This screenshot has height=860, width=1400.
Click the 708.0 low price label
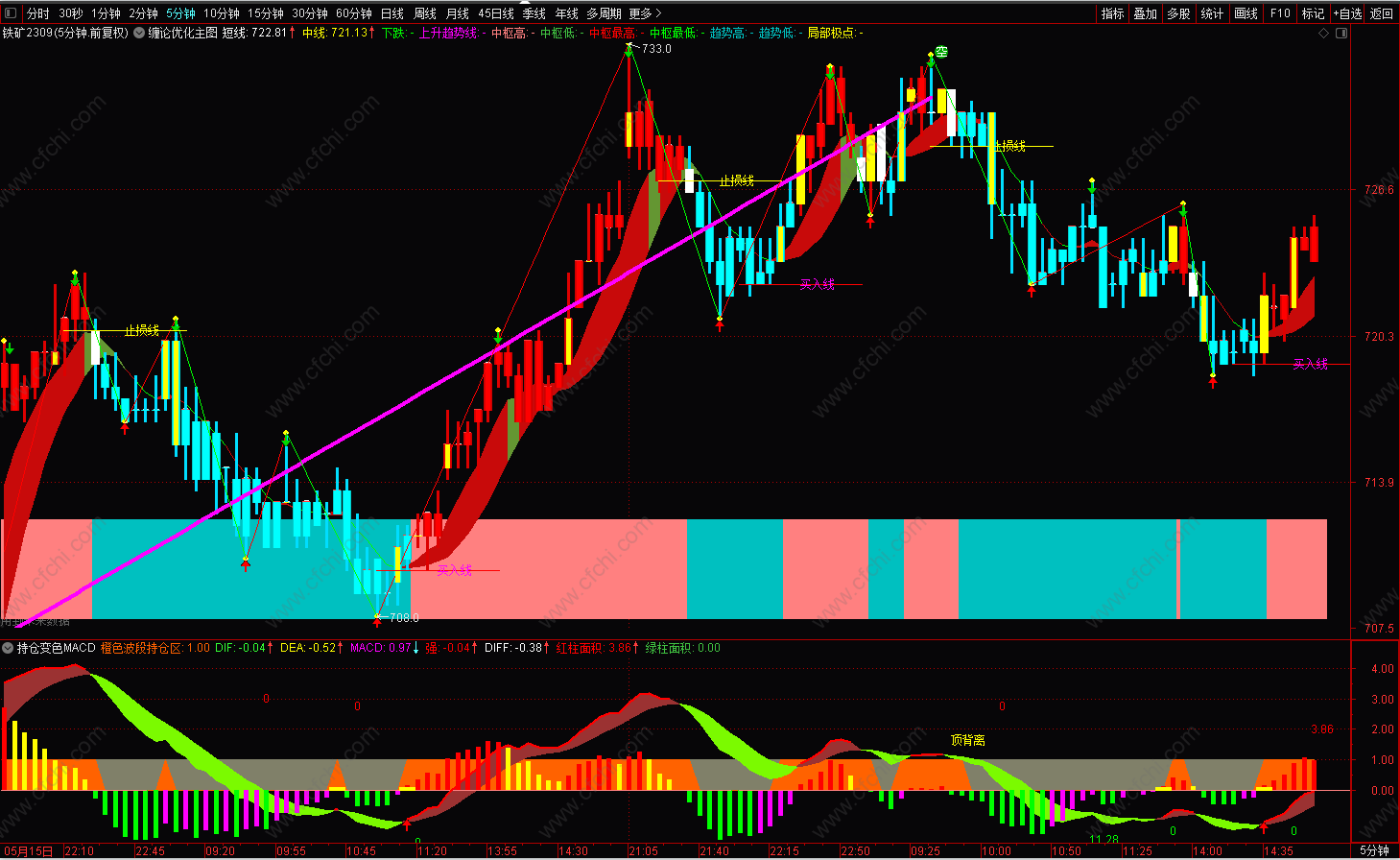pyautogui.click(x=404, y=617)
